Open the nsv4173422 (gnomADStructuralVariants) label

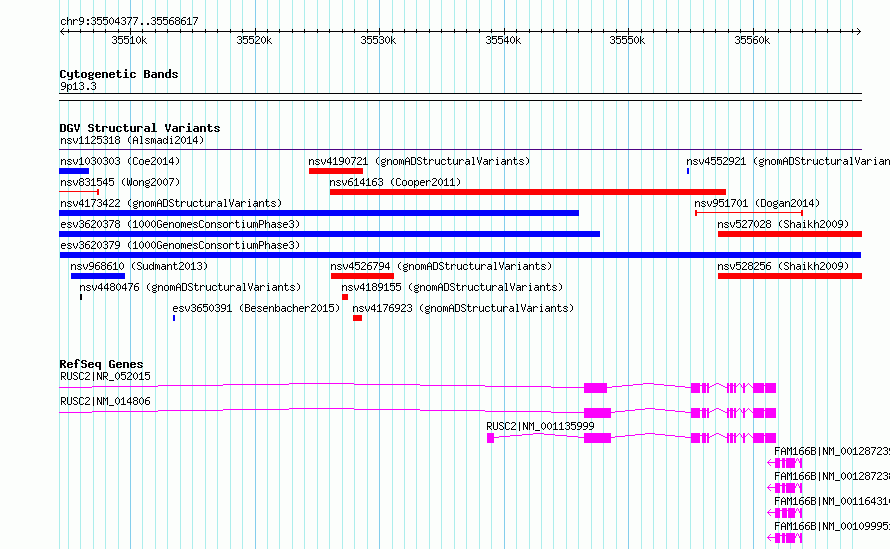[171, 203]
